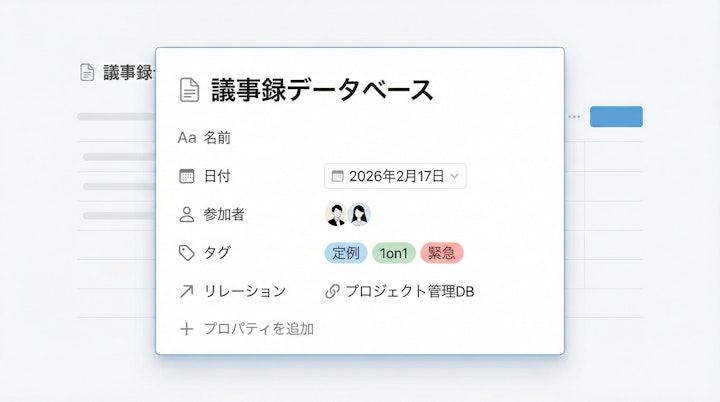Screen dimensions: 720x402
Task: Click the link icon before プロジェクト管理DB
Action: coord(332,291)
